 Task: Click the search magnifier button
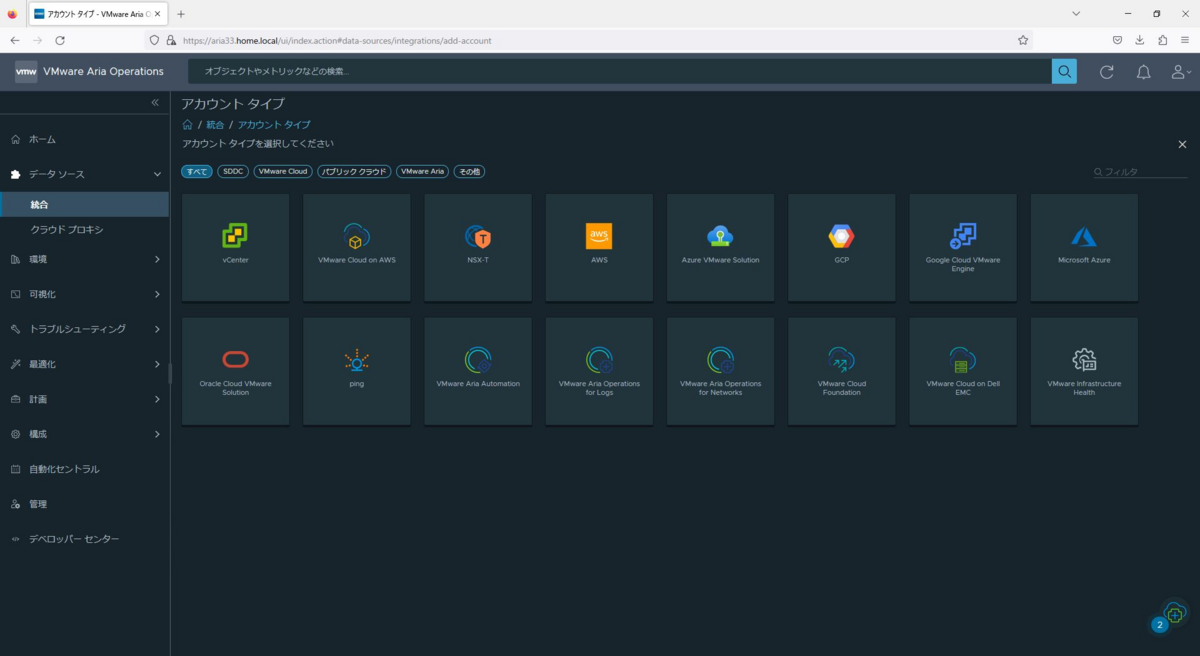(x=1064, y=71)
